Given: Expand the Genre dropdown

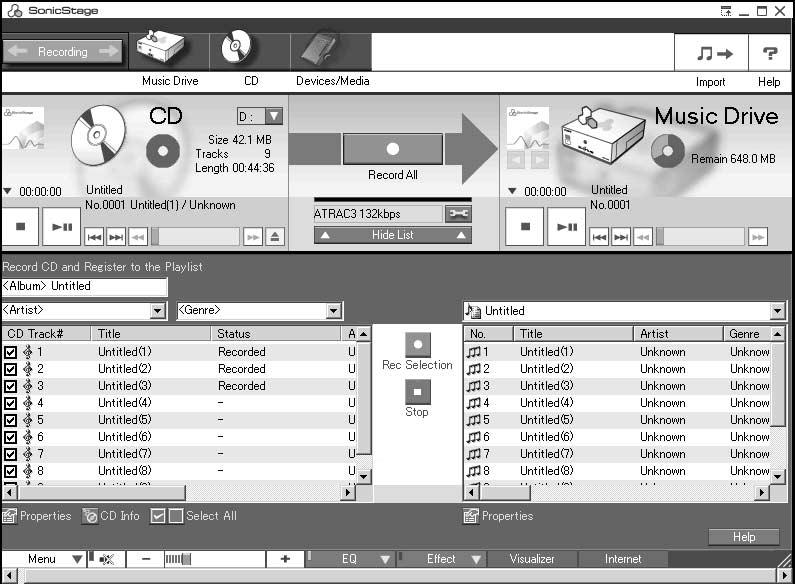Looking at the screenshot, I should click(x=333, y=310).
